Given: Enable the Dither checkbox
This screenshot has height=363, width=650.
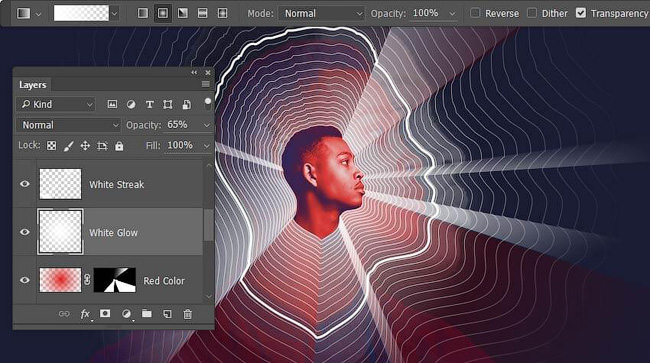Looking at the screenshot, I should 532,13.
